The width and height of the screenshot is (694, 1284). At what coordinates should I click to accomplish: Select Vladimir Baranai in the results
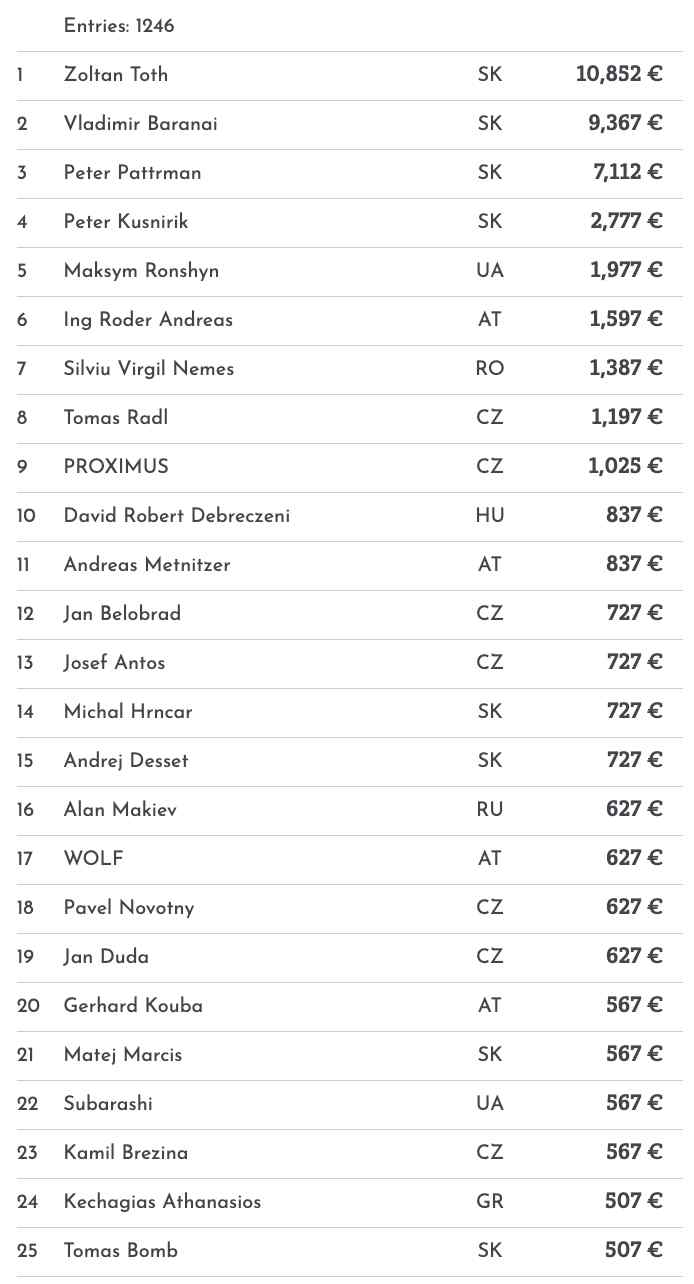pos(140,124)
